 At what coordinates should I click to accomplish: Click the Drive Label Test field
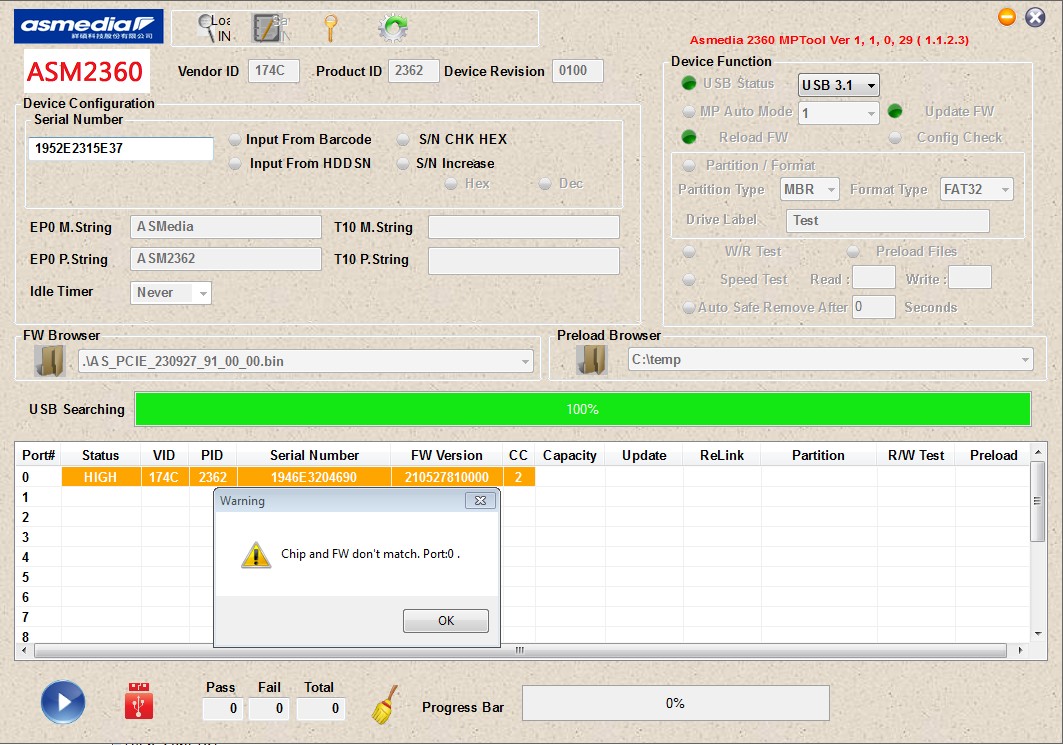887,221
